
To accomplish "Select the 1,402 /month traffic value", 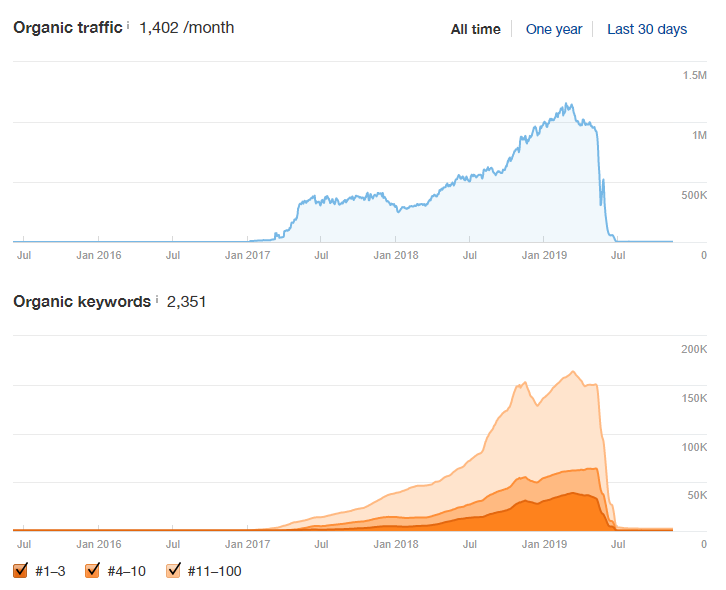I will (187, 28).
